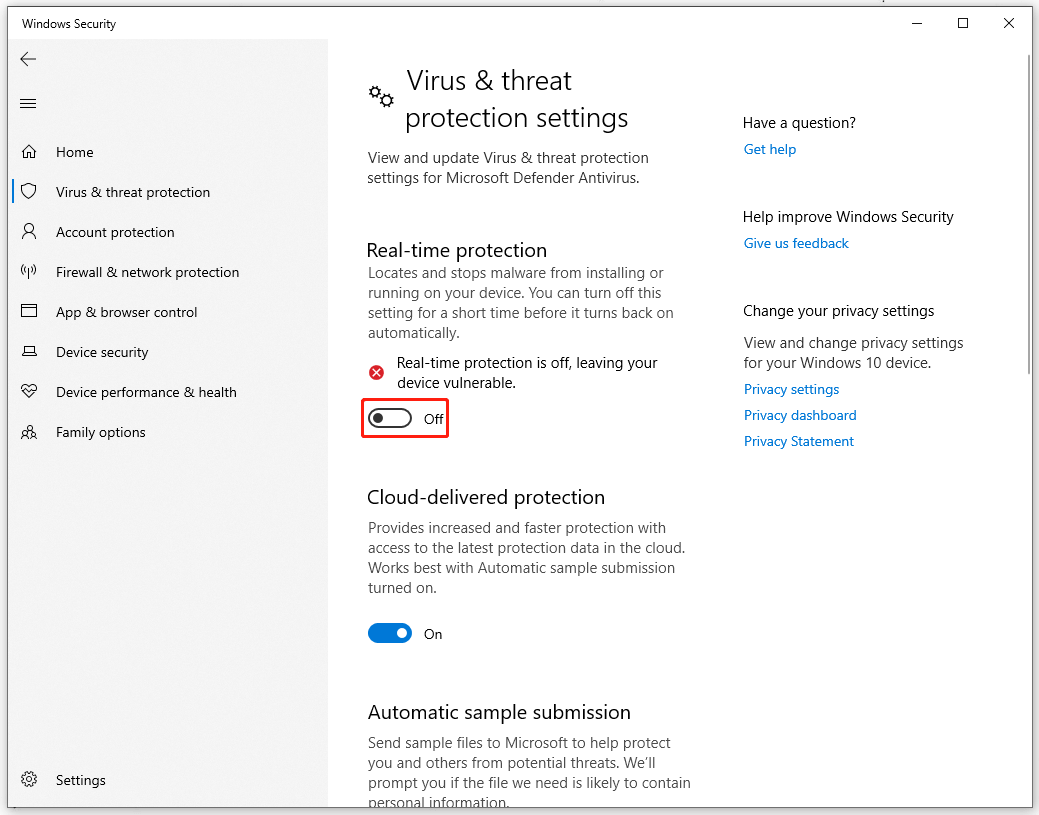The image size is (1039, 815).
Task: Open Privacy settings link
Action: pyautogui.click(x=791, y=388)
